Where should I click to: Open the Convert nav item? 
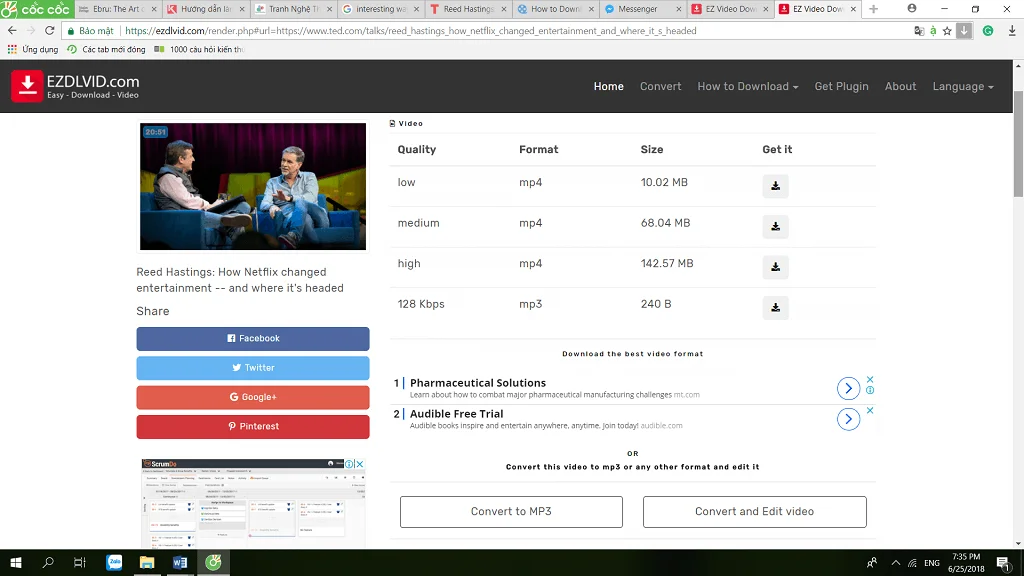click(x=660, y=86)
